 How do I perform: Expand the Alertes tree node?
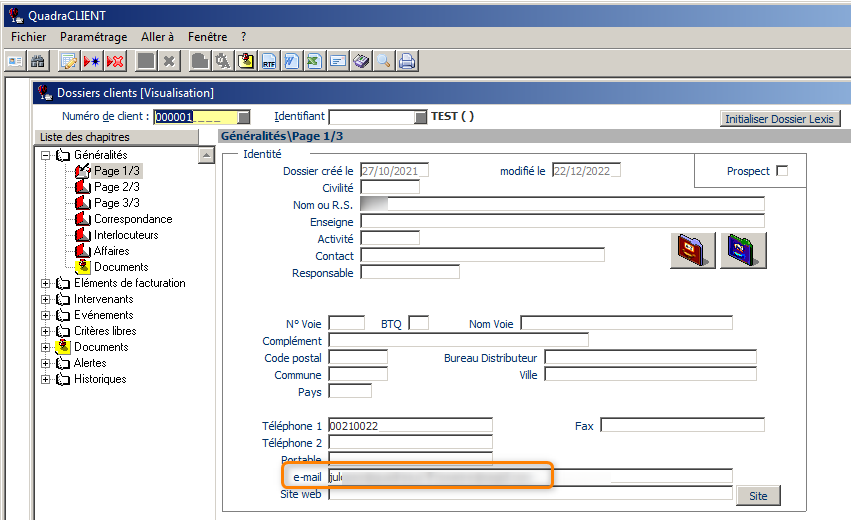[x=46, y=364]
